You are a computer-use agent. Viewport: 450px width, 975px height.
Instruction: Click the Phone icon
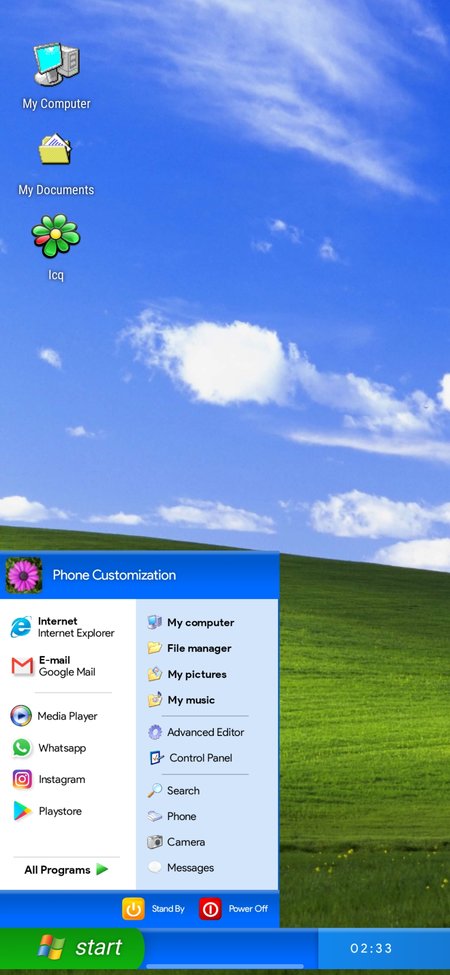(x=155, y=816)
